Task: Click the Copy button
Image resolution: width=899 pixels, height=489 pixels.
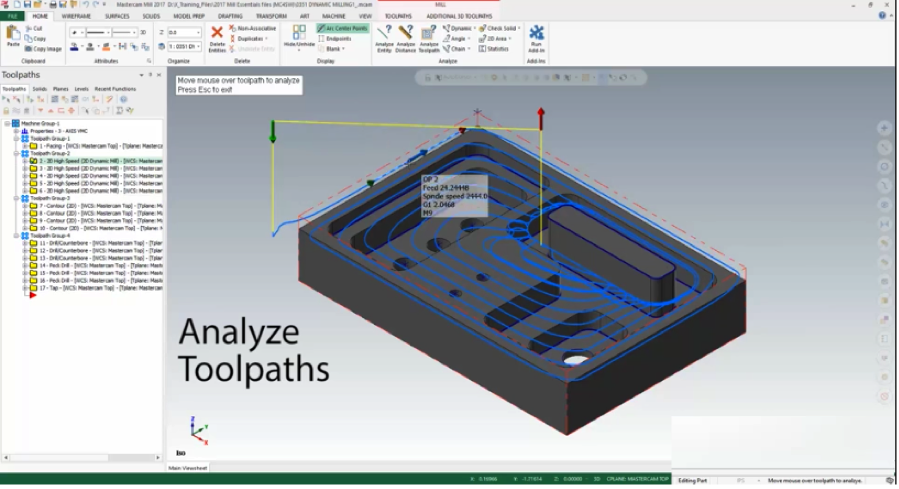Action: point(36,38)
